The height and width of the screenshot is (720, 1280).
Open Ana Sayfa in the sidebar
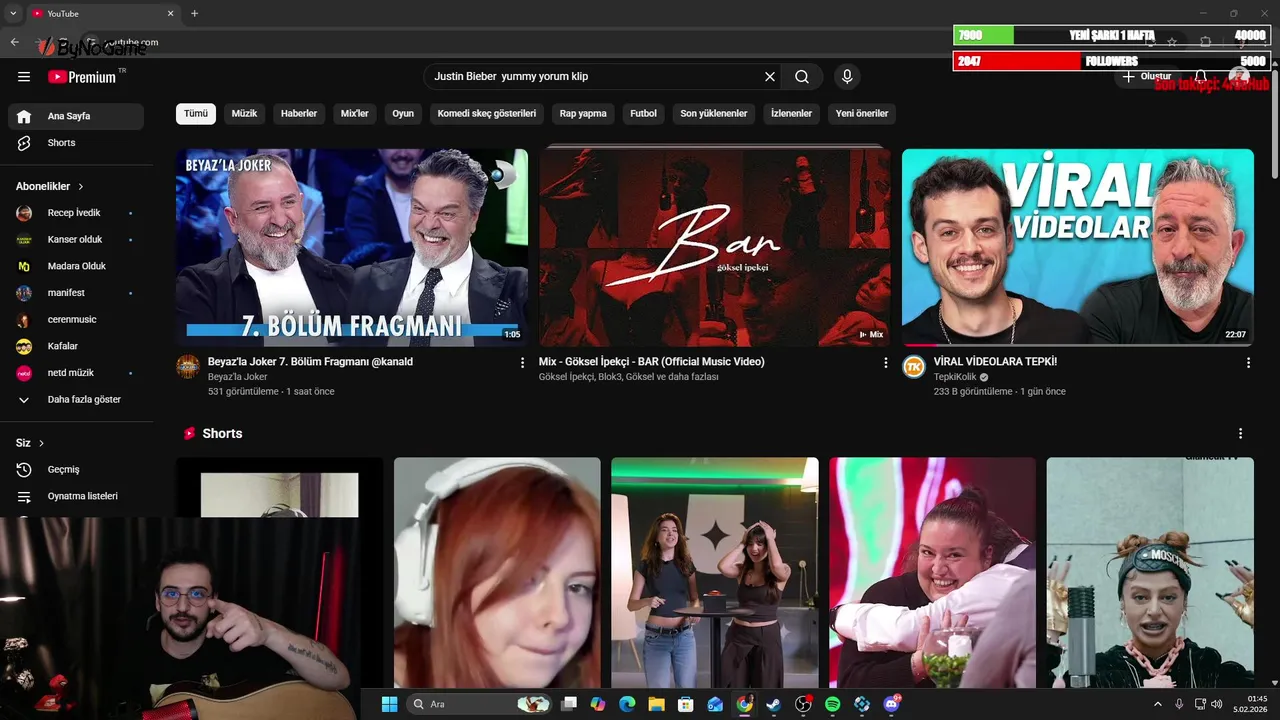click(76, 116)
